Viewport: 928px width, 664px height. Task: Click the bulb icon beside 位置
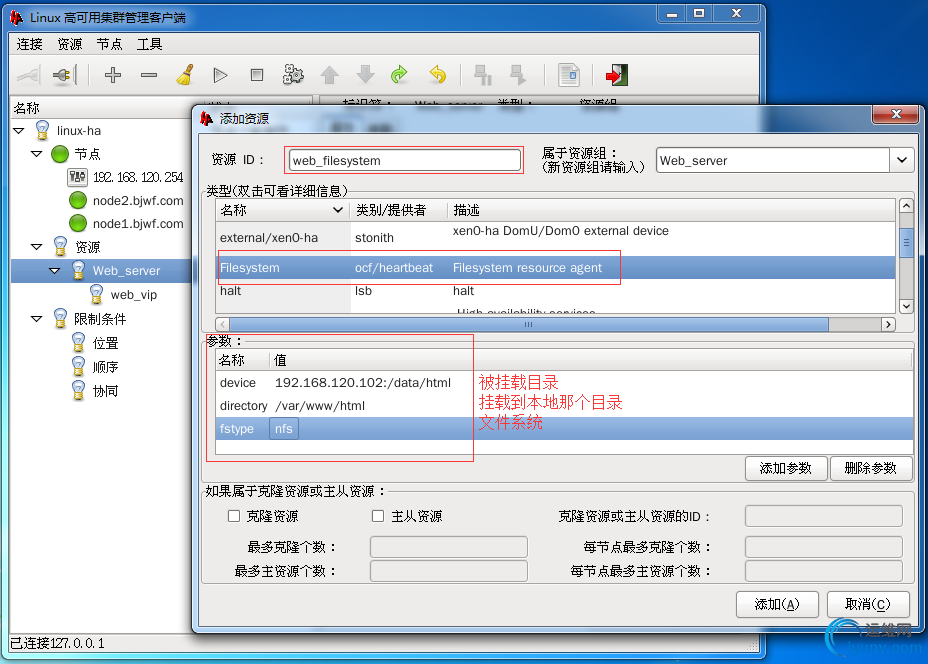(x=78, y=343)
